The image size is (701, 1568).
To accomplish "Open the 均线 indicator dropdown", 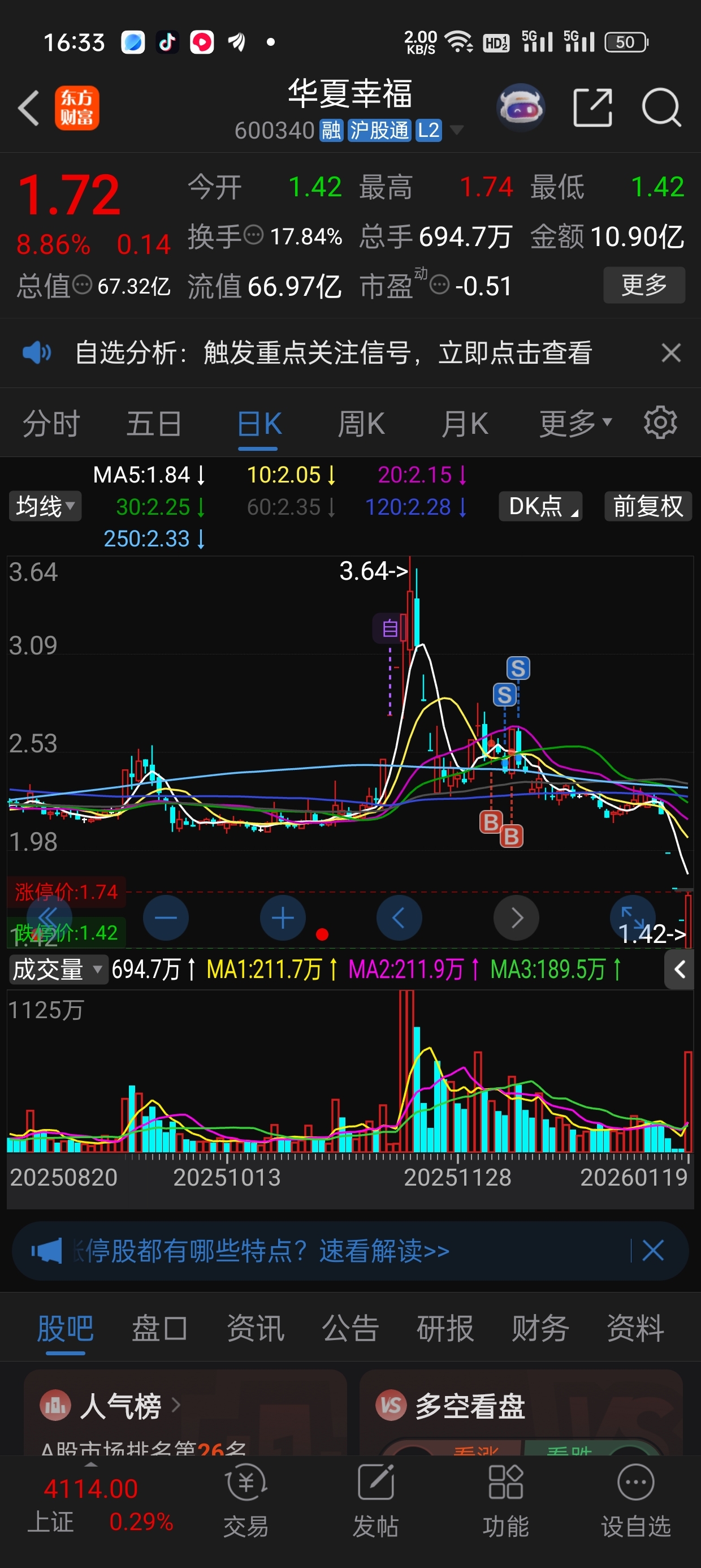I will [x=46, y=506].
